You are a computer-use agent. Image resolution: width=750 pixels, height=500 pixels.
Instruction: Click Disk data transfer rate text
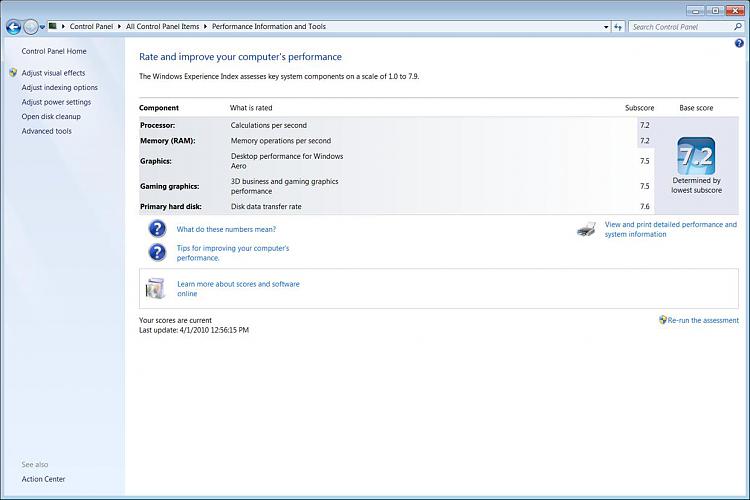pos(266,207)
